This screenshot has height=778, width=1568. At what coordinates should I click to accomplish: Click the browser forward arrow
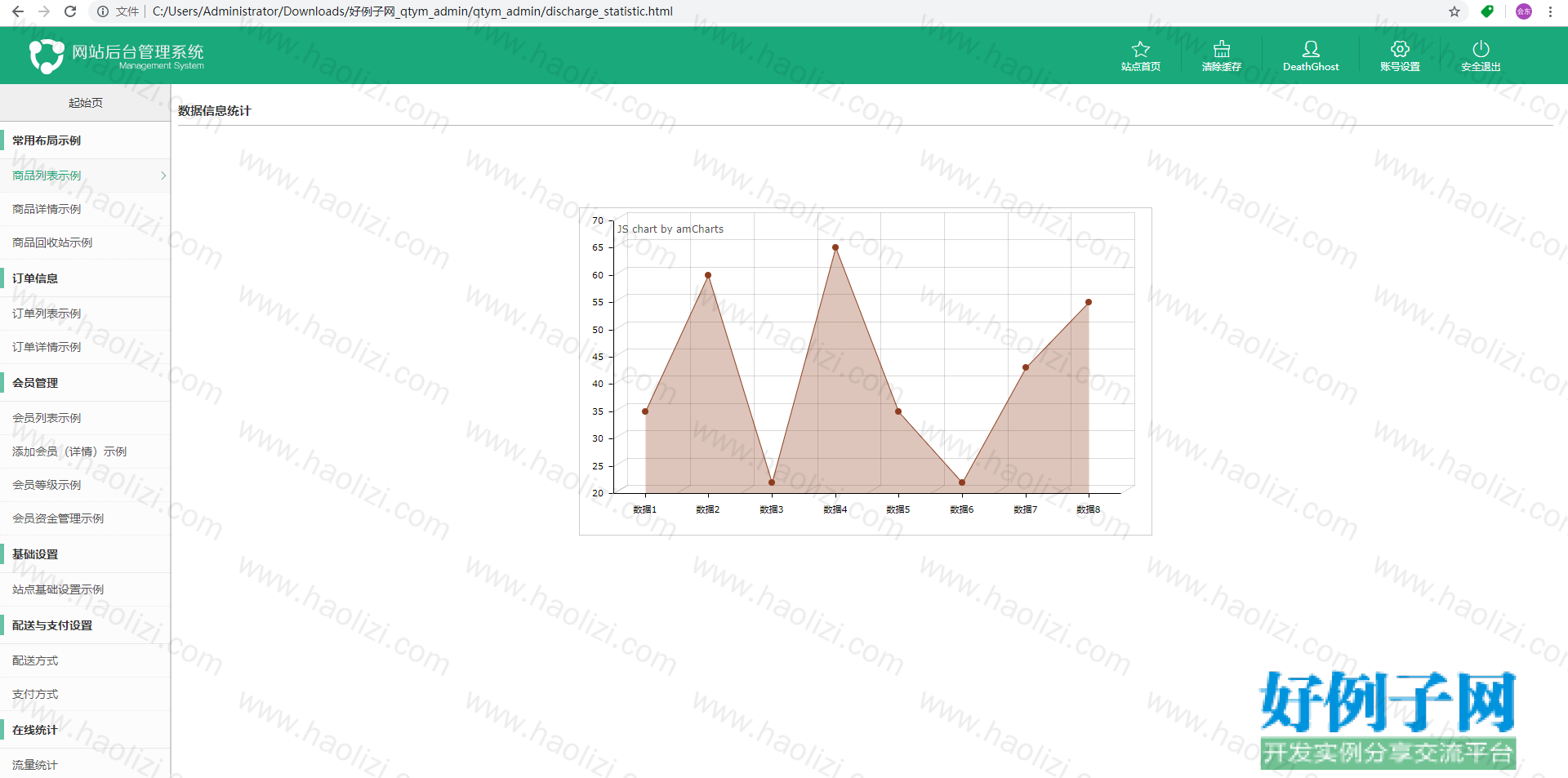click(x=44, y=11)
